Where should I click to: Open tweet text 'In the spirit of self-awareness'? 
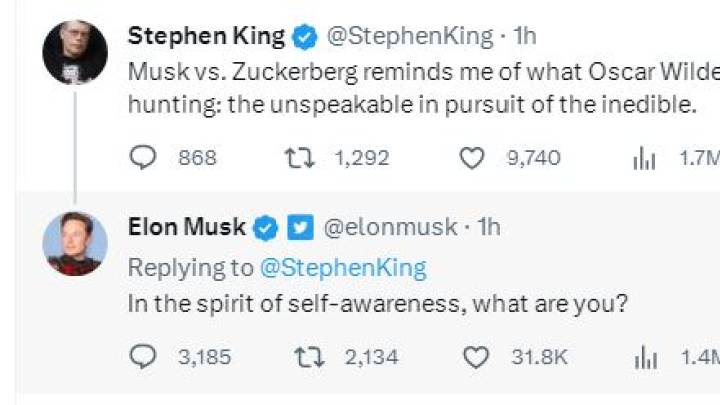point(377,304)
